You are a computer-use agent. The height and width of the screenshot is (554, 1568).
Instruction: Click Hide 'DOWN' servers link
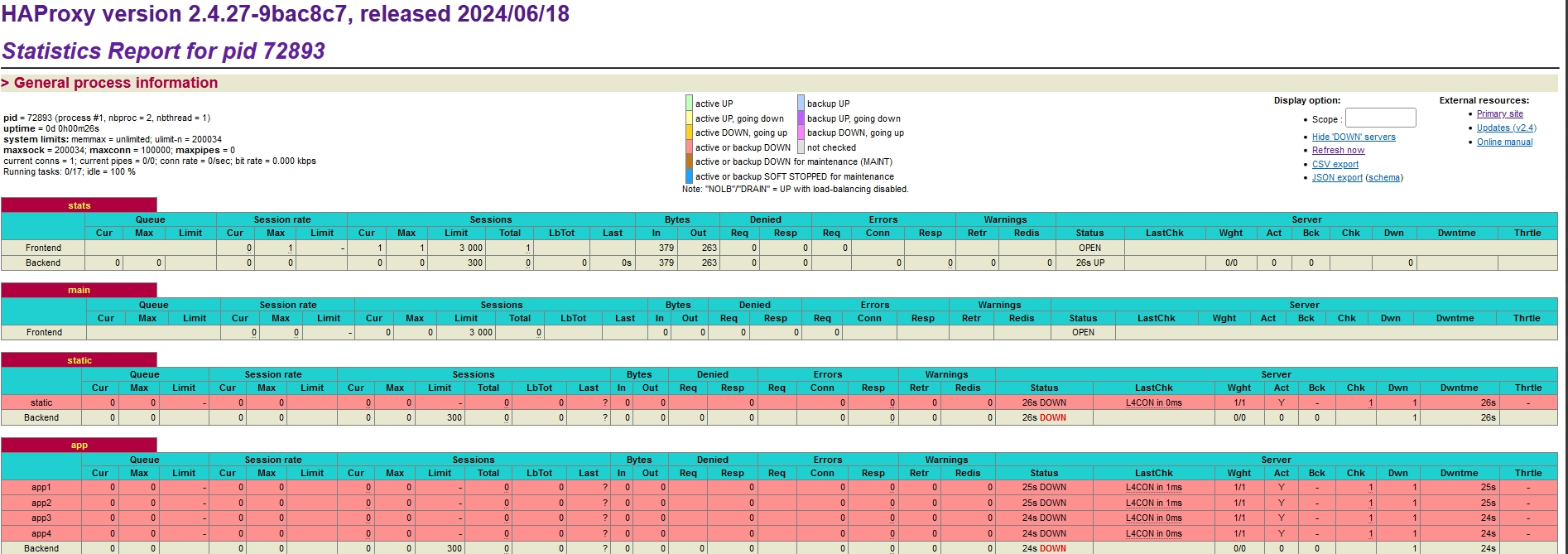tap(1354, 137)
